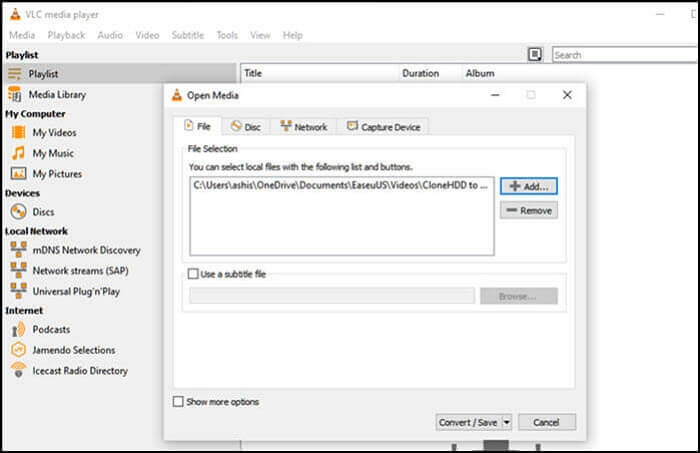700x453 pixels.
Task: Enable Show more options checkbox
Action: (178, 402)
